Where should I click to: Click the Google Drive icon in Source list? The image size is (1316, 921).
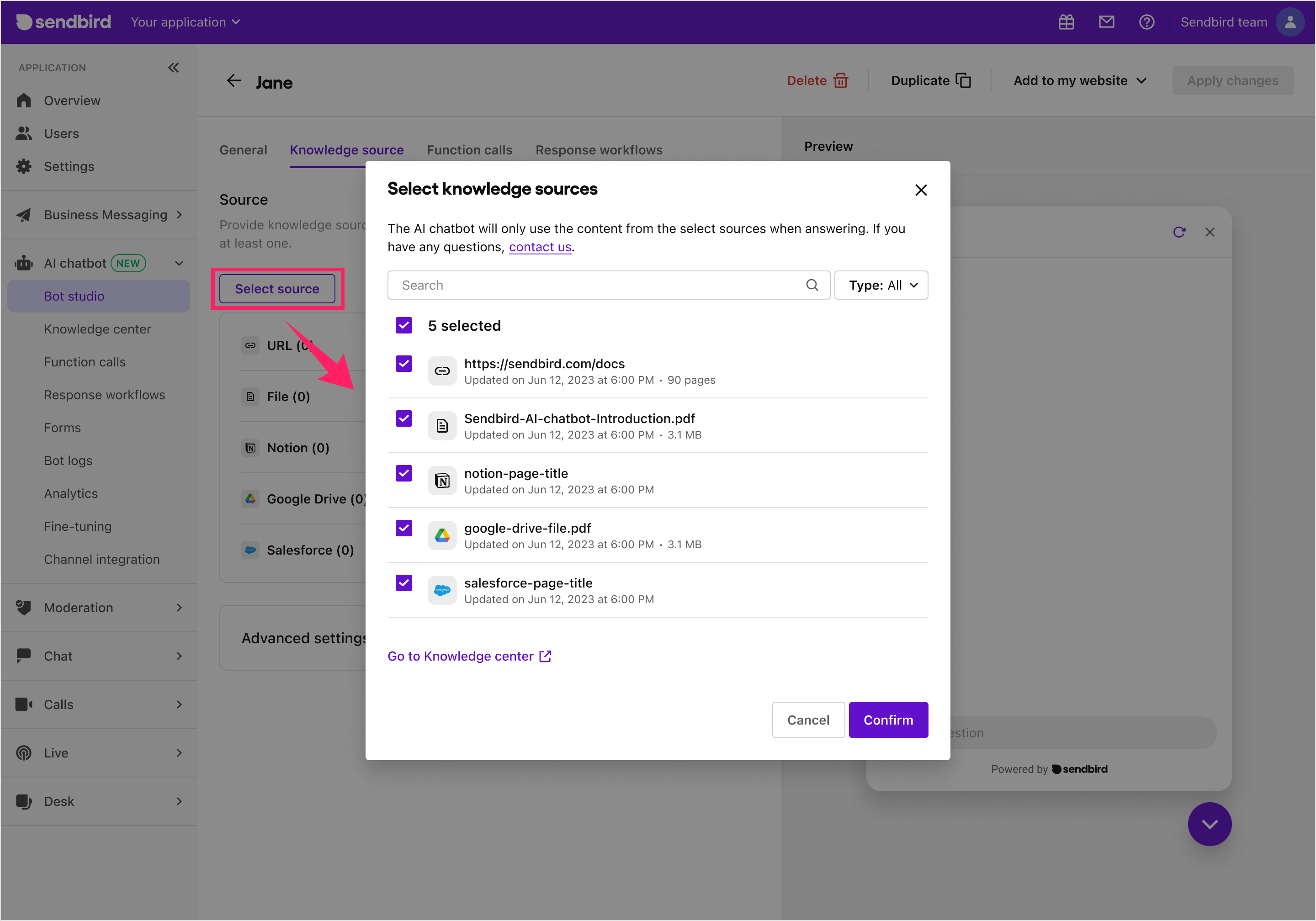250,498
